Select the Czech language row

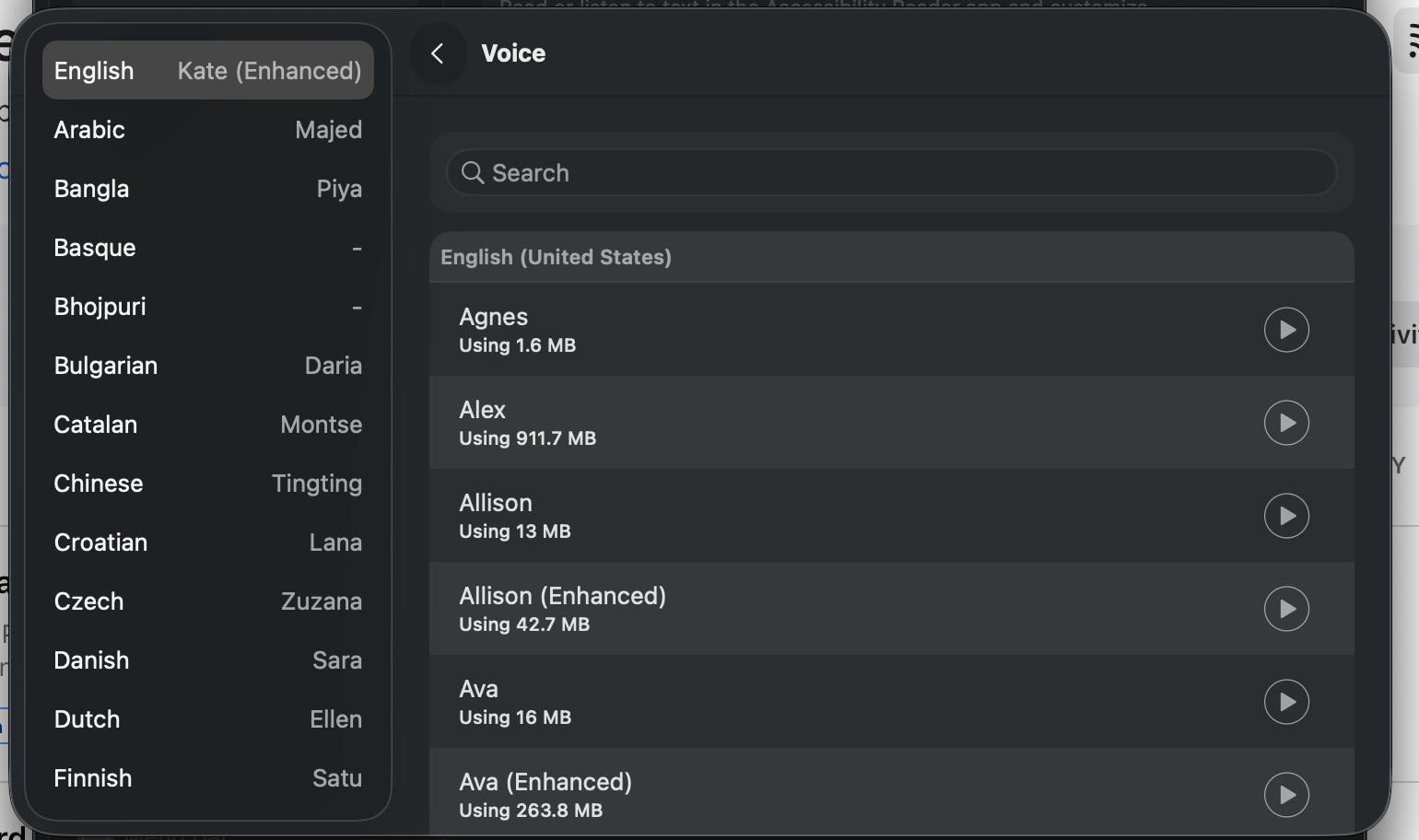tap(207, 601)
